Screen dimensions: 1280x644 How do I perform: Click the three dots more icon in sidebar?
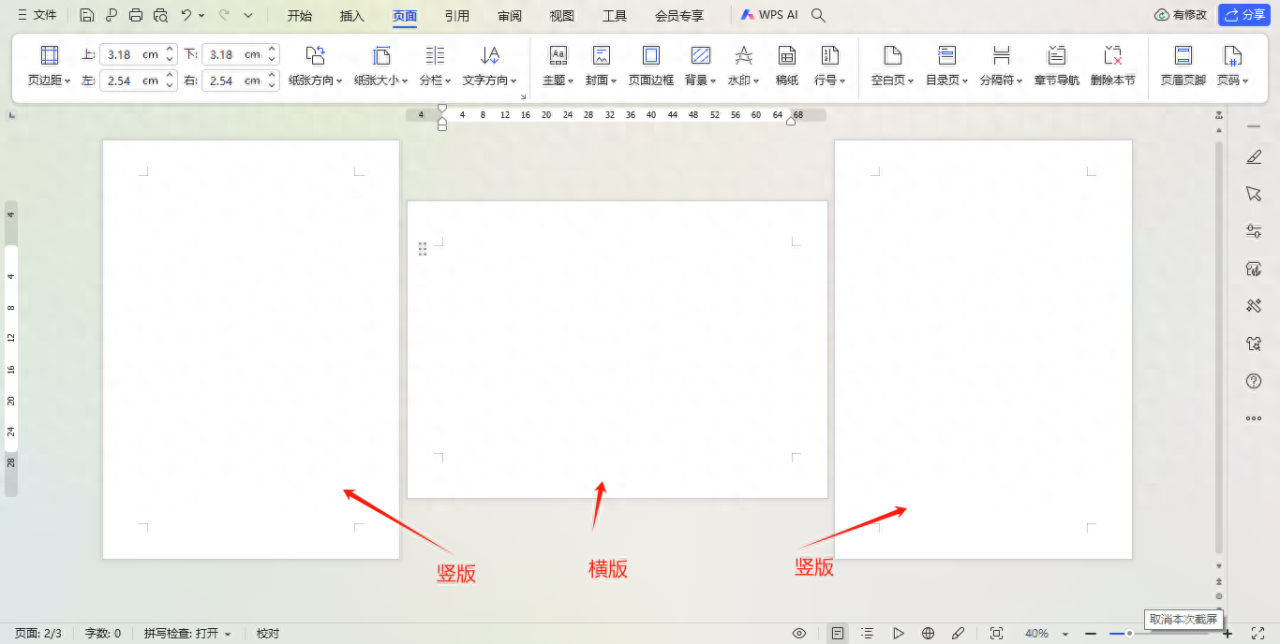click(x=1254, y=418)
